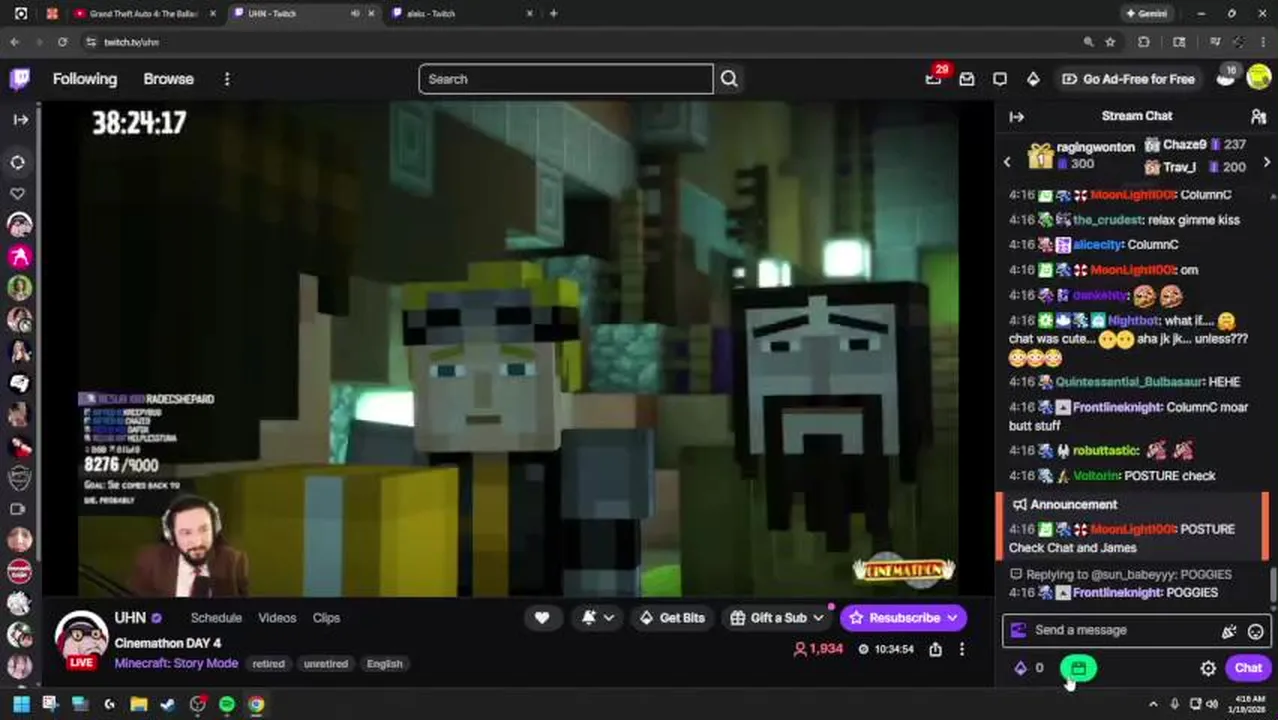Screen dimensions: 1278x720
Task: Open the three-dot menu next to Browse
Action: coord(227,79)
